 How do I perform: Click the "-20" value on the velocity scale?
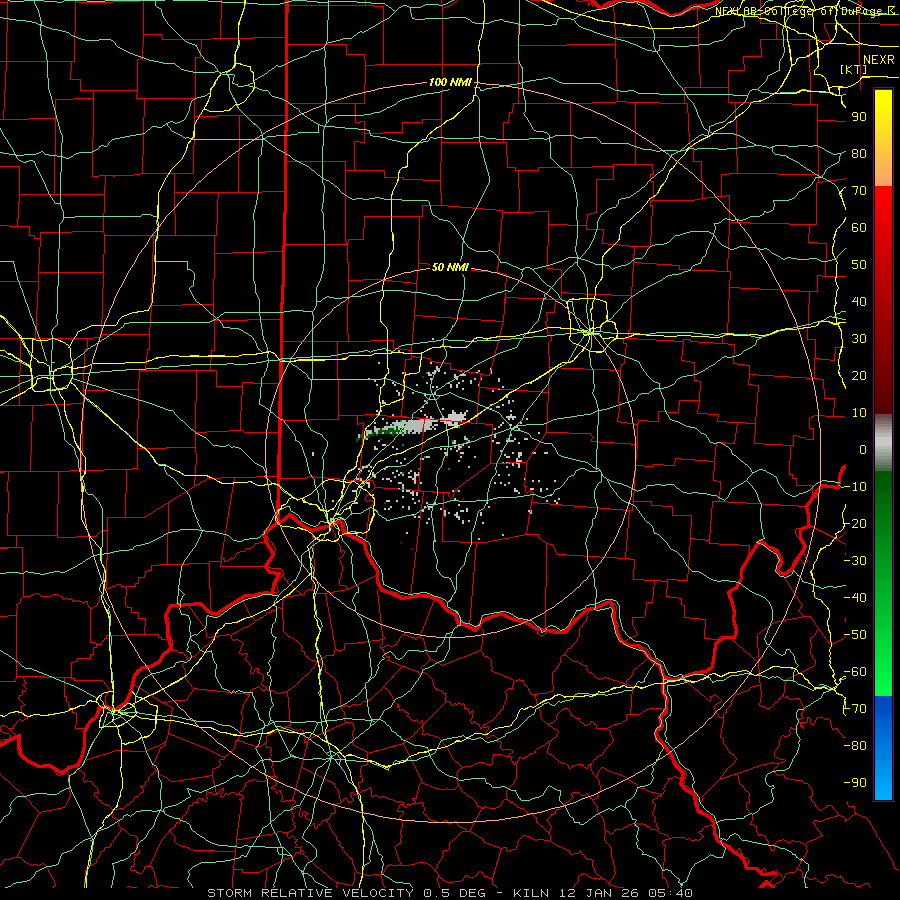click(x=855, y=524)
